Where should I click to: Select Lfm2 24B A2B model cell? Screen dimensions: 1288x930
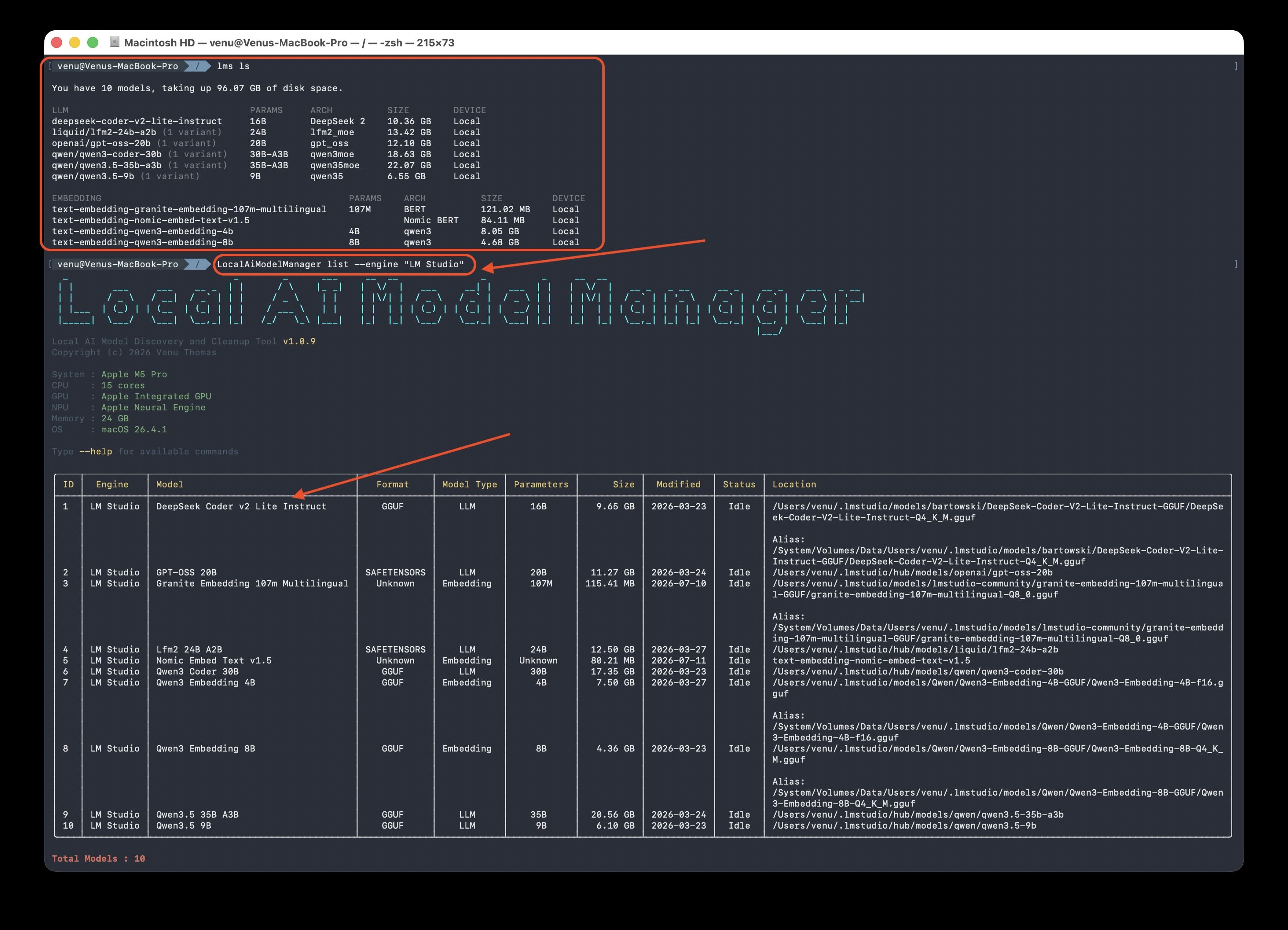189,649
